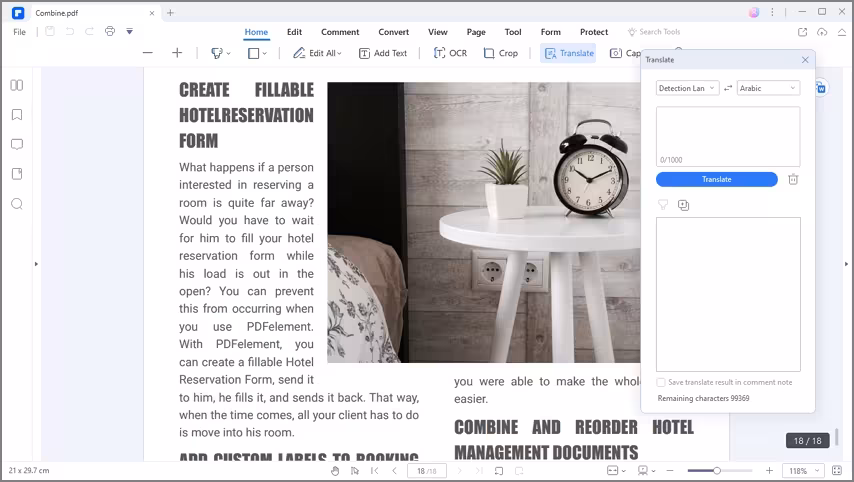Select the select-text cursor tool in status bar
Screen dimensions: 854x482
[x=355, y=471]
